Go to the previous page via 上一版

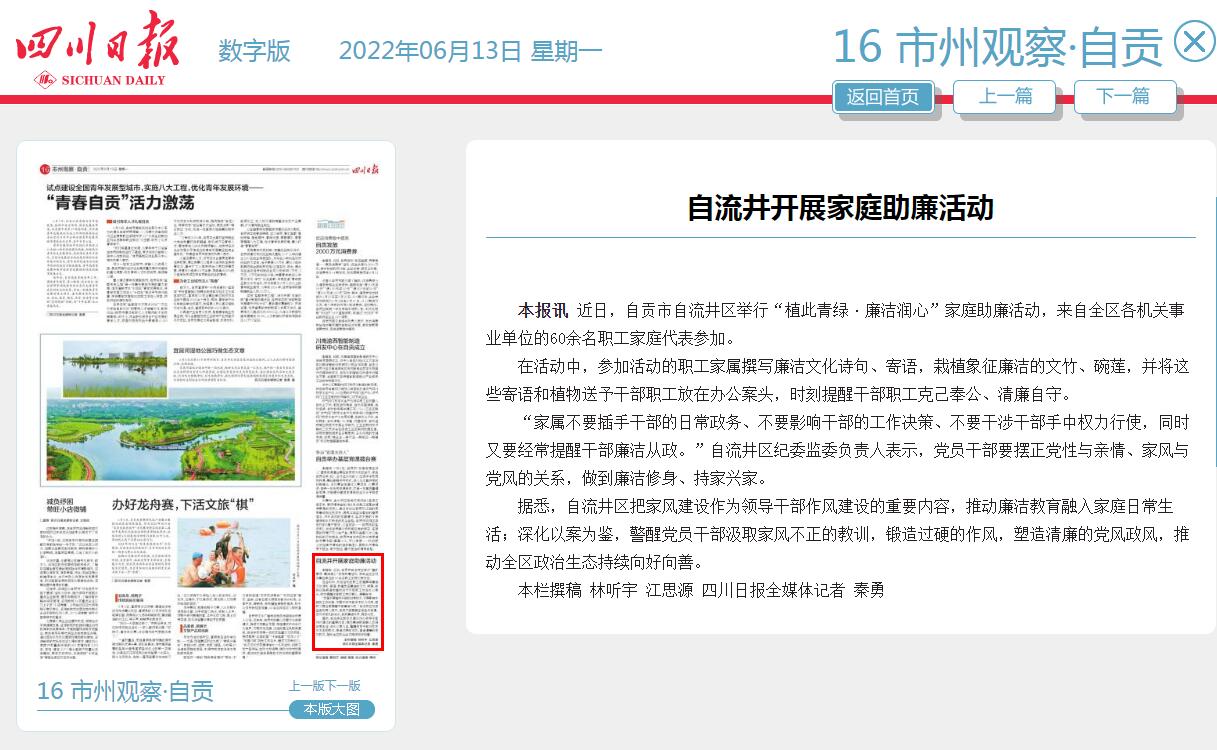(306, 686)
